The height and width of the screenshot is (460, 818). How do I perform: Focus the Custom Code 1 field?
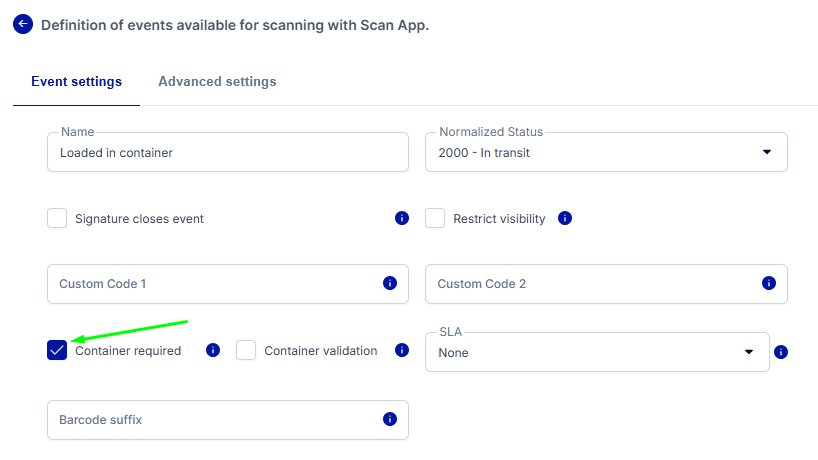[210, 284]
